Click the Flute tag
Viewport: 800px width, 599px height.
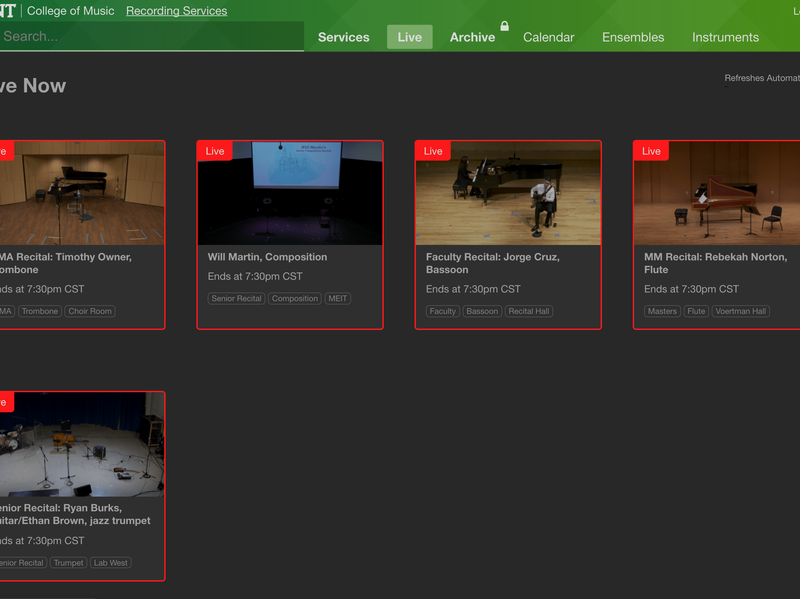coord(696,311)
